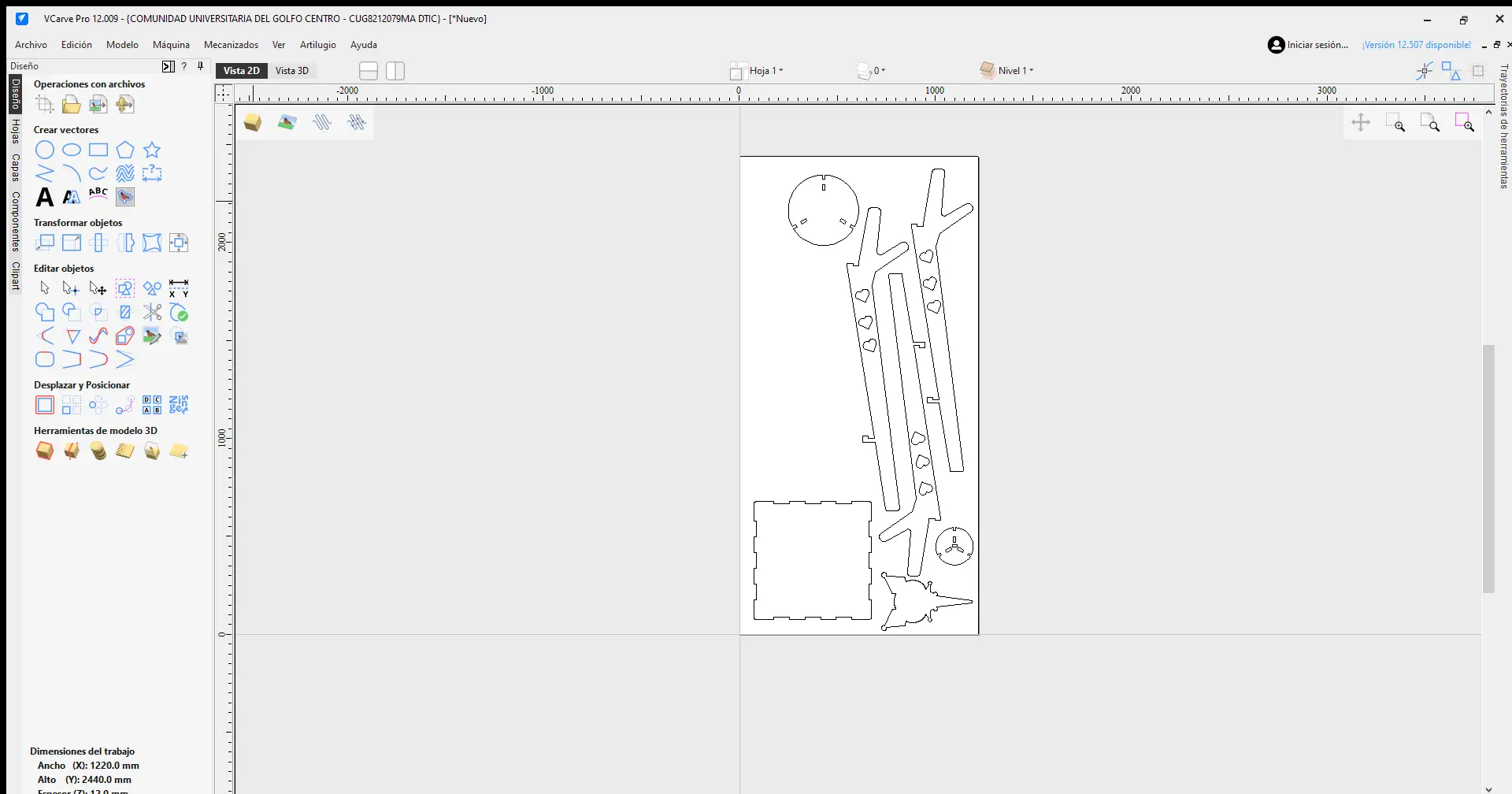Image resolution: width=1512 pixels, height=794 pixels.
Task: Open the Mirror objects tool
Action: coord(125,243)
